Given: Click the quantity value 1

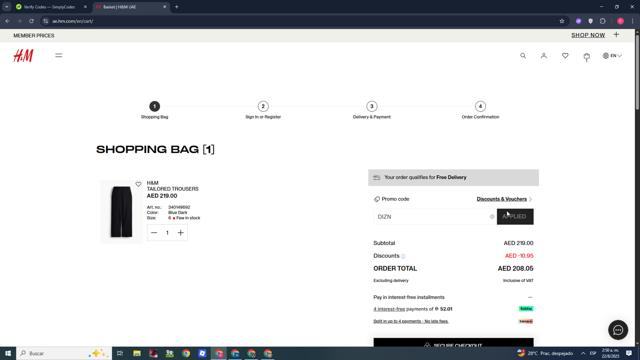Looking at the screenshot, I should 167,233.
